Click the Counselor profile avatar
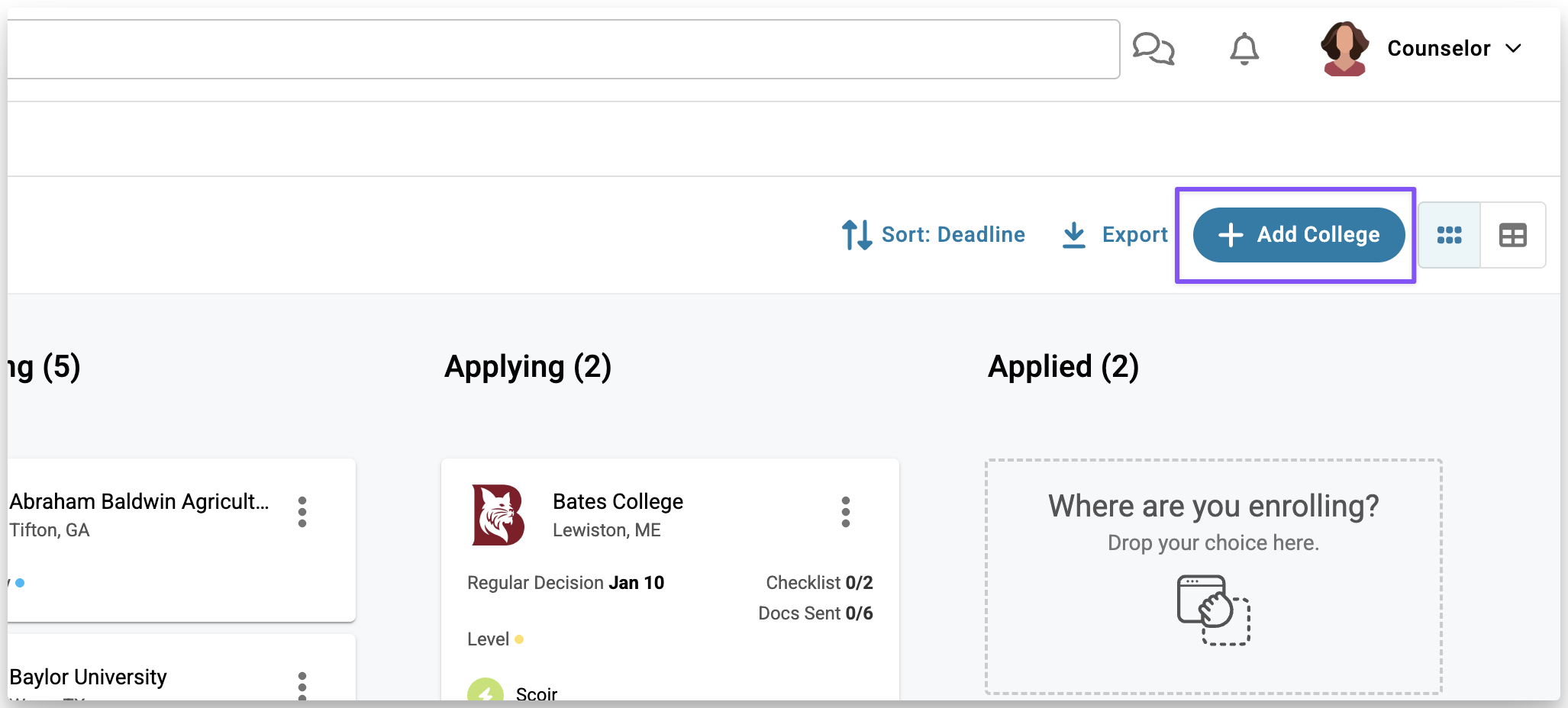Screen dimensions: 1568x708 tap(1344, 49)
